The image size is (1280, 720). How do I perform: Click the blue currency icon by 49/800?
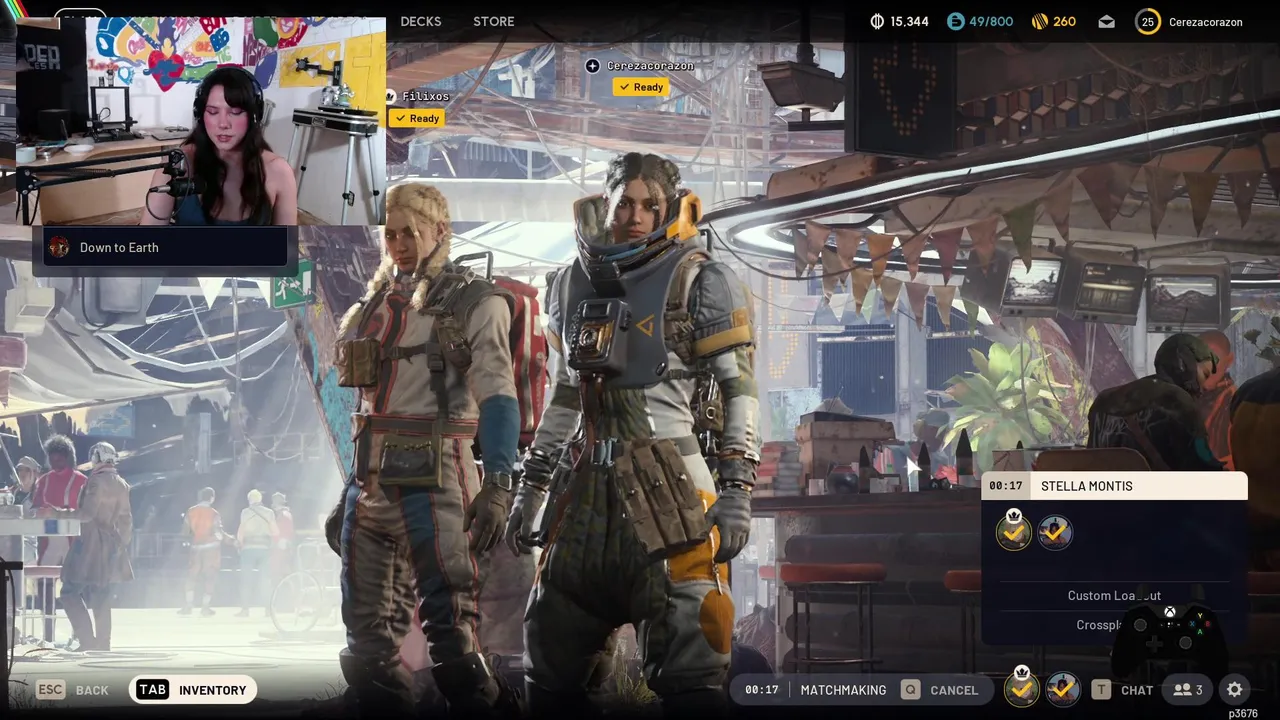point(955,21)
